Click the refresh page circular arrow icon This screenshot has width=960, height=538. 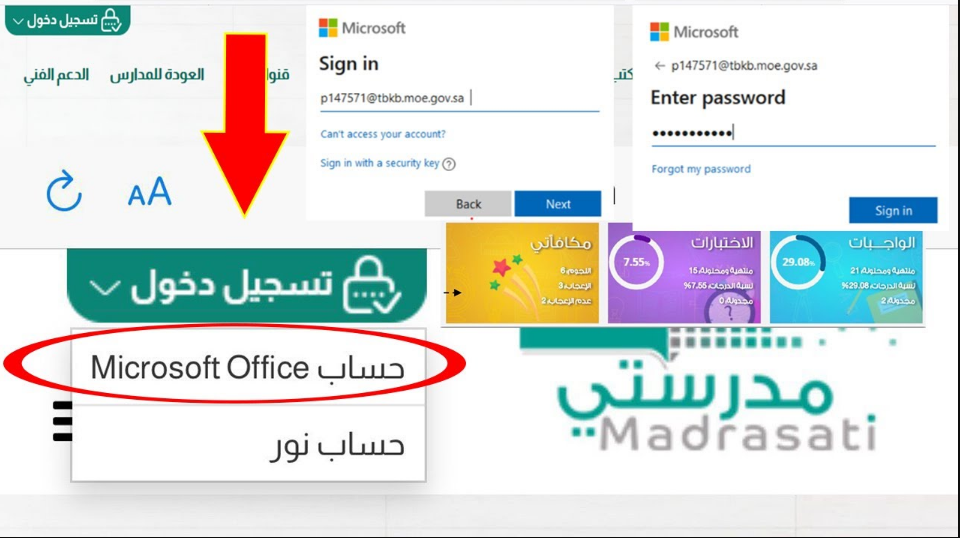[x=64, y=192]
